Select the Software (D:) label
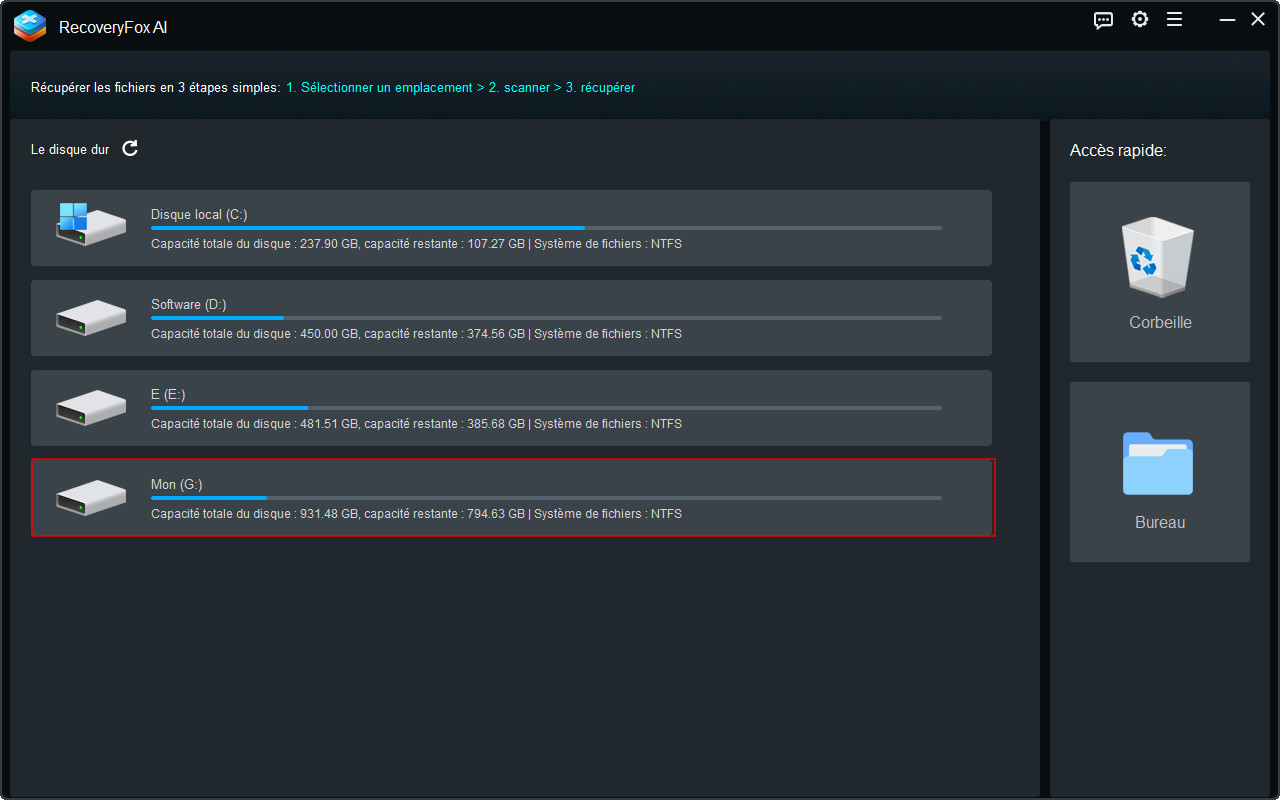 click(189, 304)
